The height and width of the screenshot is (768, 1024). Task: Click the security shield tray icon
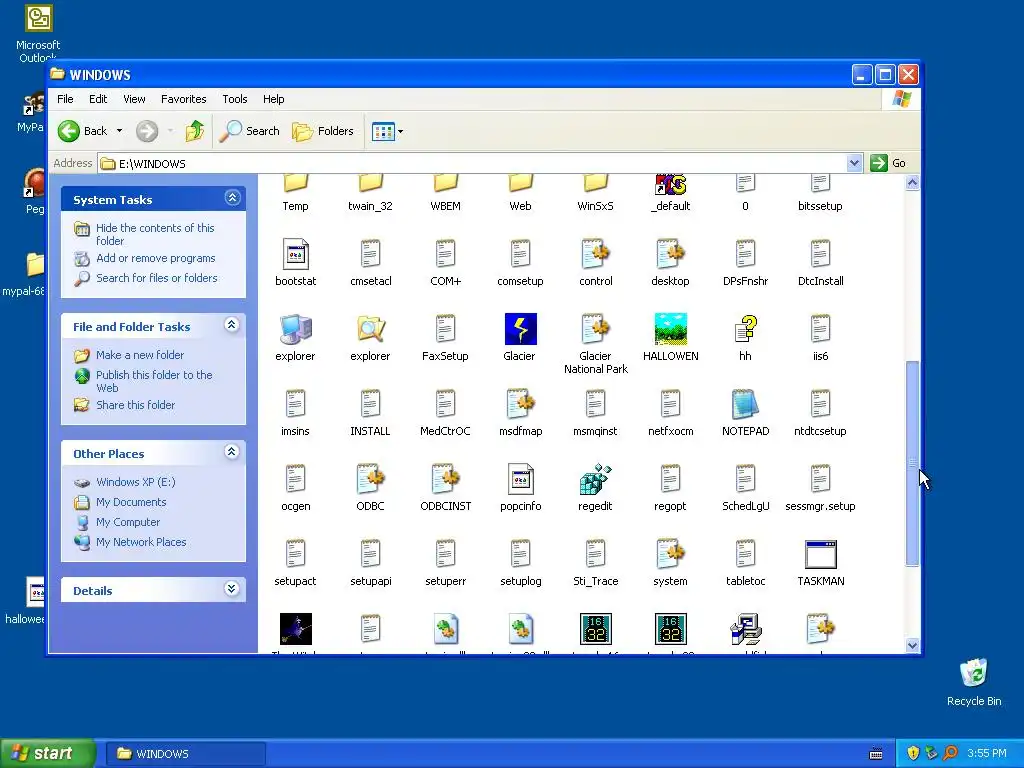click(x=913, y=754)
